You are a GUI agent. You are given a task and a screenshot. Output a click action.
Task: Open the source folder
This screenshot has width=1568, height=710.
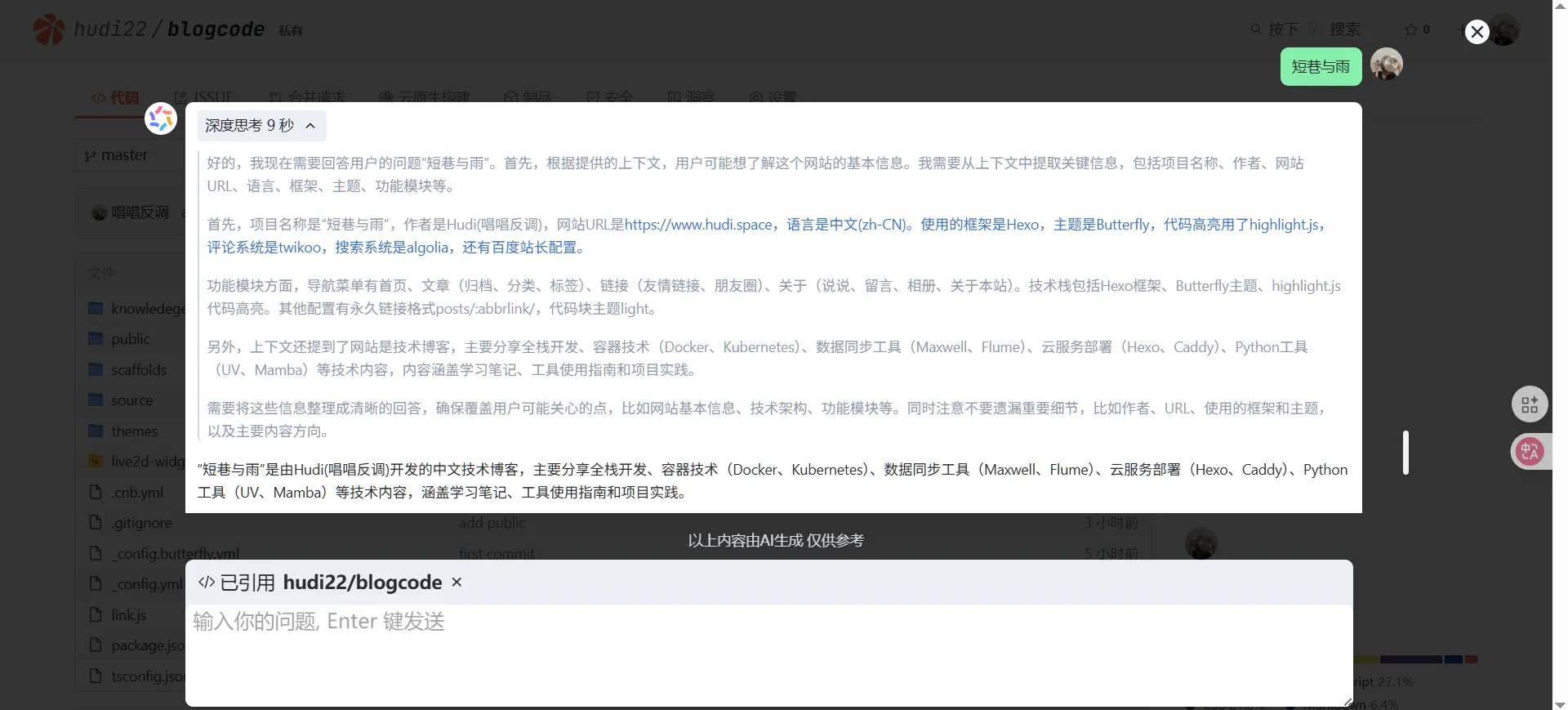point(132,400)
